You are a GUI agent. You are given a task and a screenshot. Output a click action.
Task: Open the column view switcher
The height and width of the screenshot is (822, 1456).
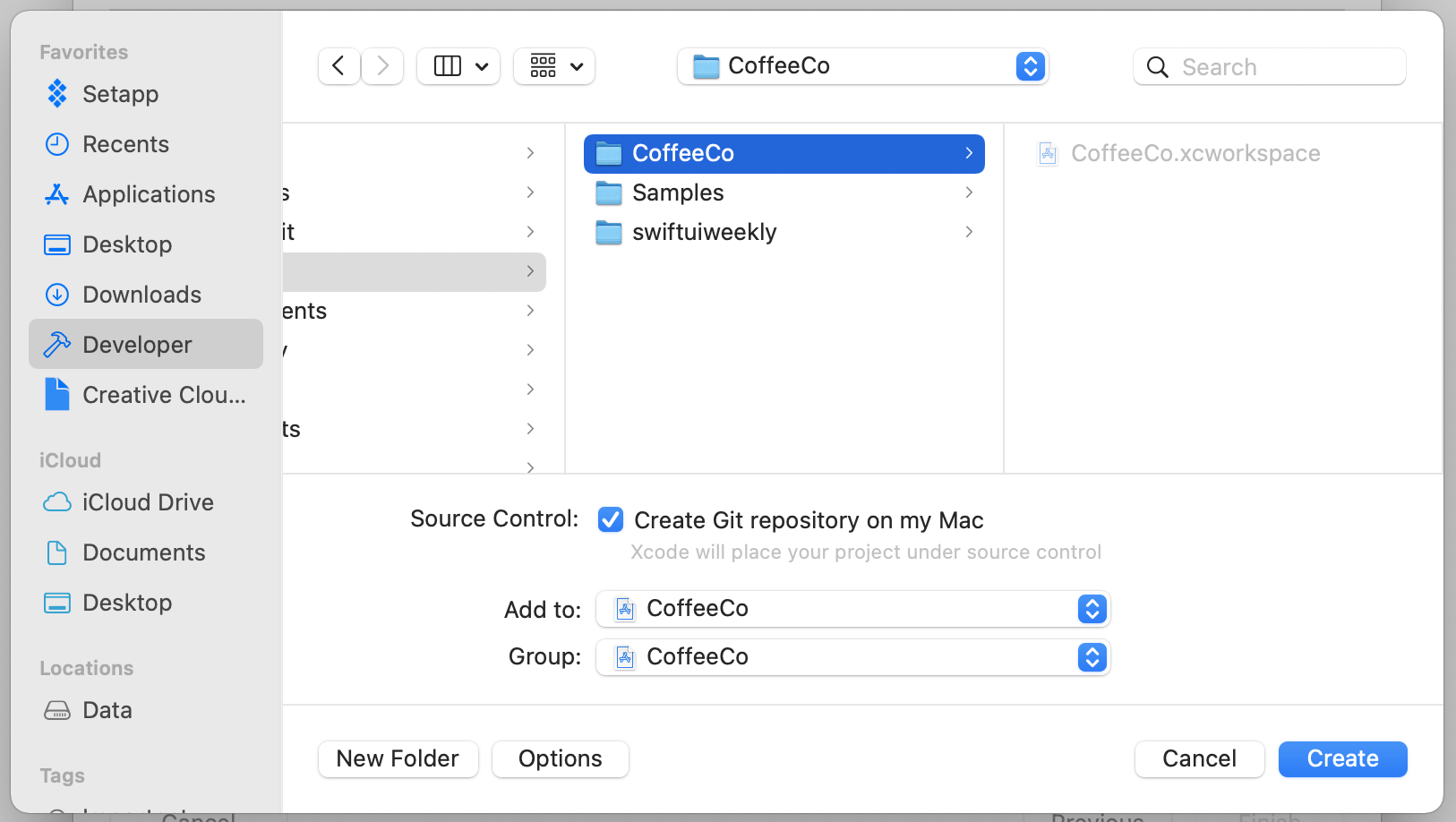(458, 66)
